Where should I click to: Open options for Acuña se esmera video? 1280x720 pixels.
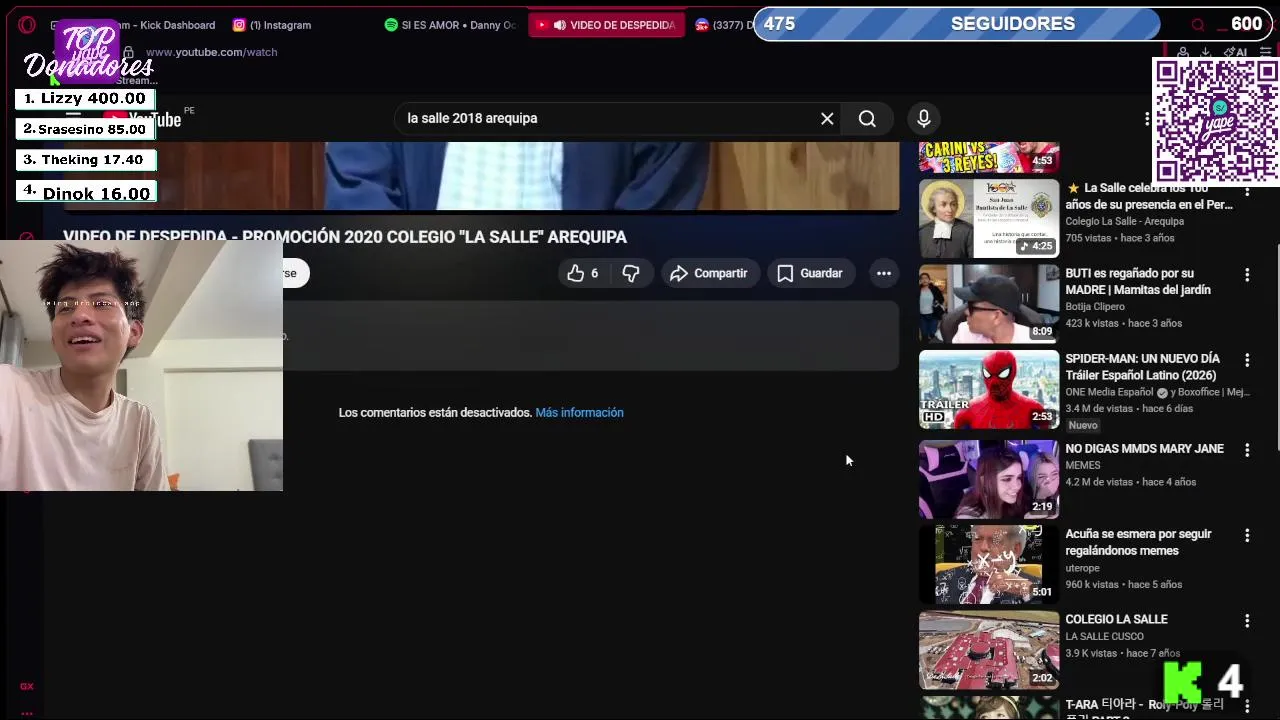[1247, 535]
